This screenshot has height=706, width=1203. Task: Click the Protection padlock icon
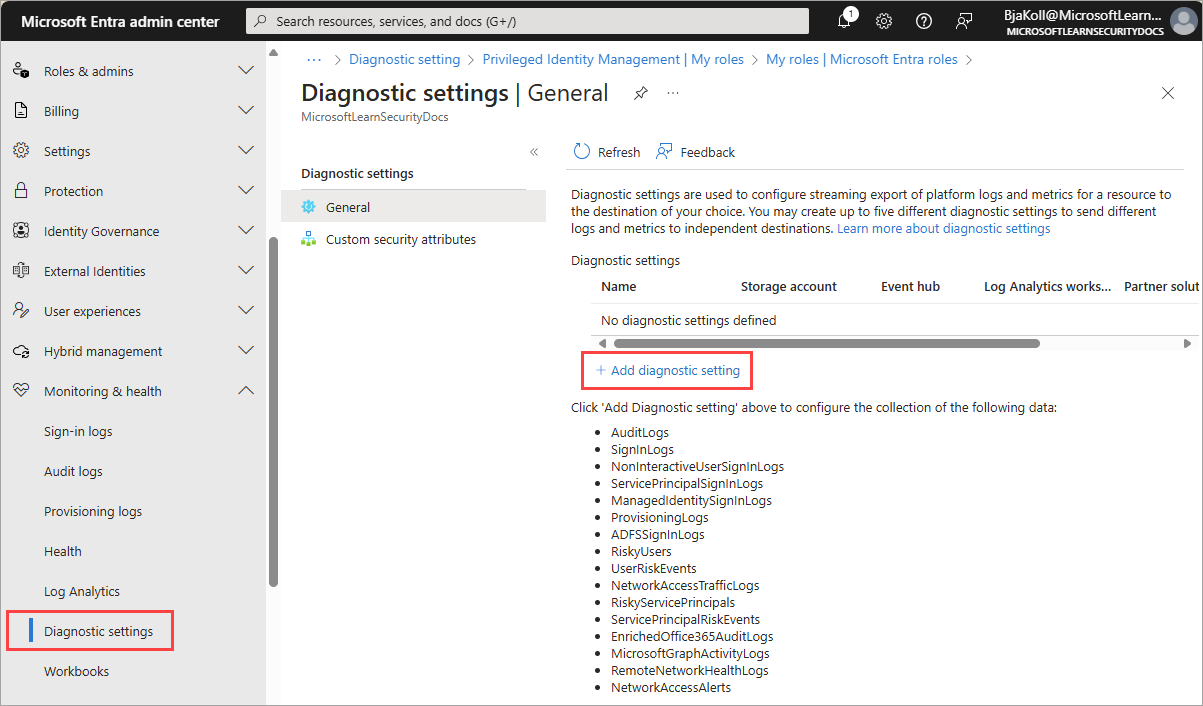21,191
